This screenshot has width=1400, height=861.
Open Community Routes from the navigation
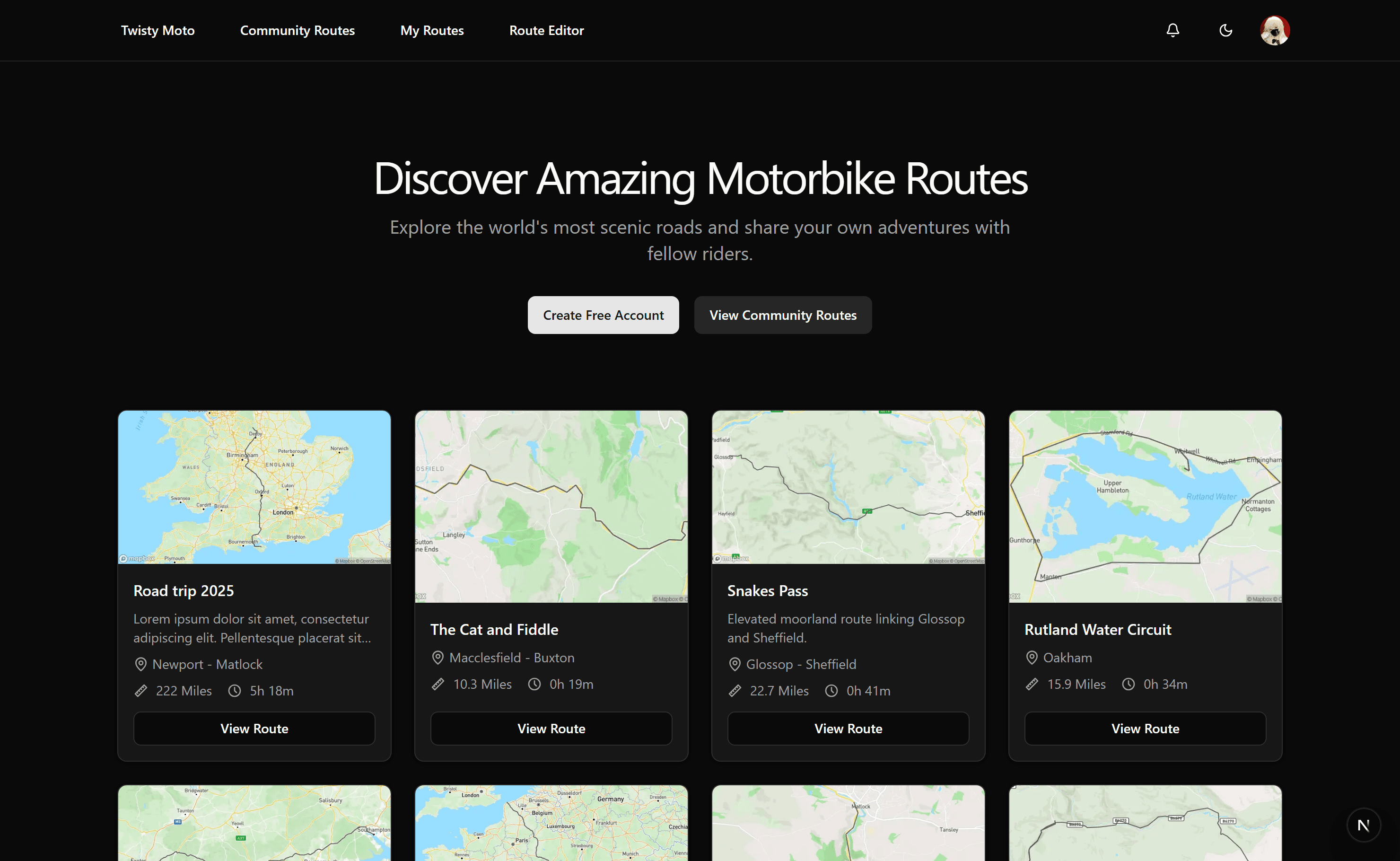(x=297, y=30)
